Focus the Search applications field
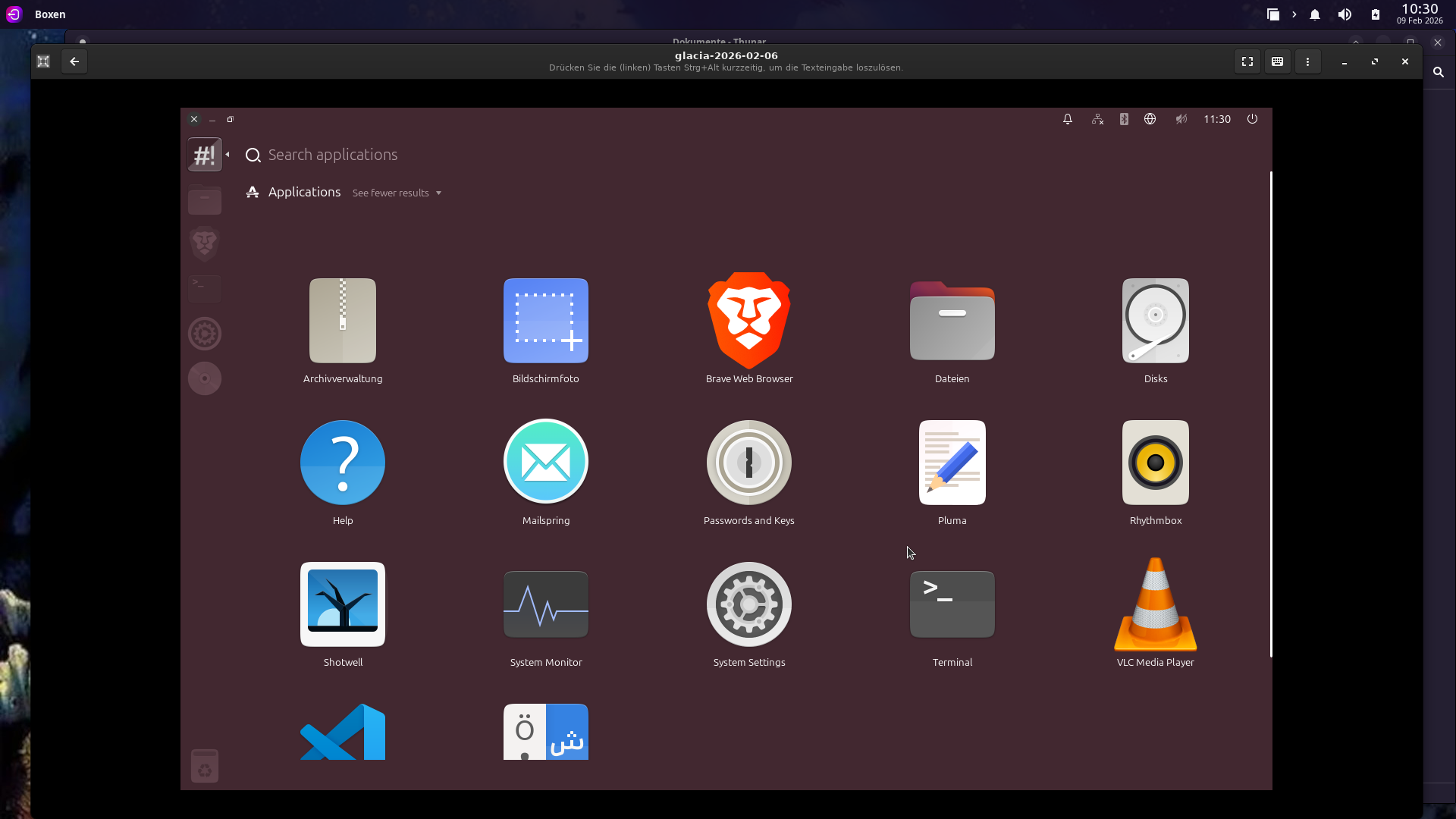Viewport: 1456px width, 819px height. pyautogui.click(x=332, y=155)
